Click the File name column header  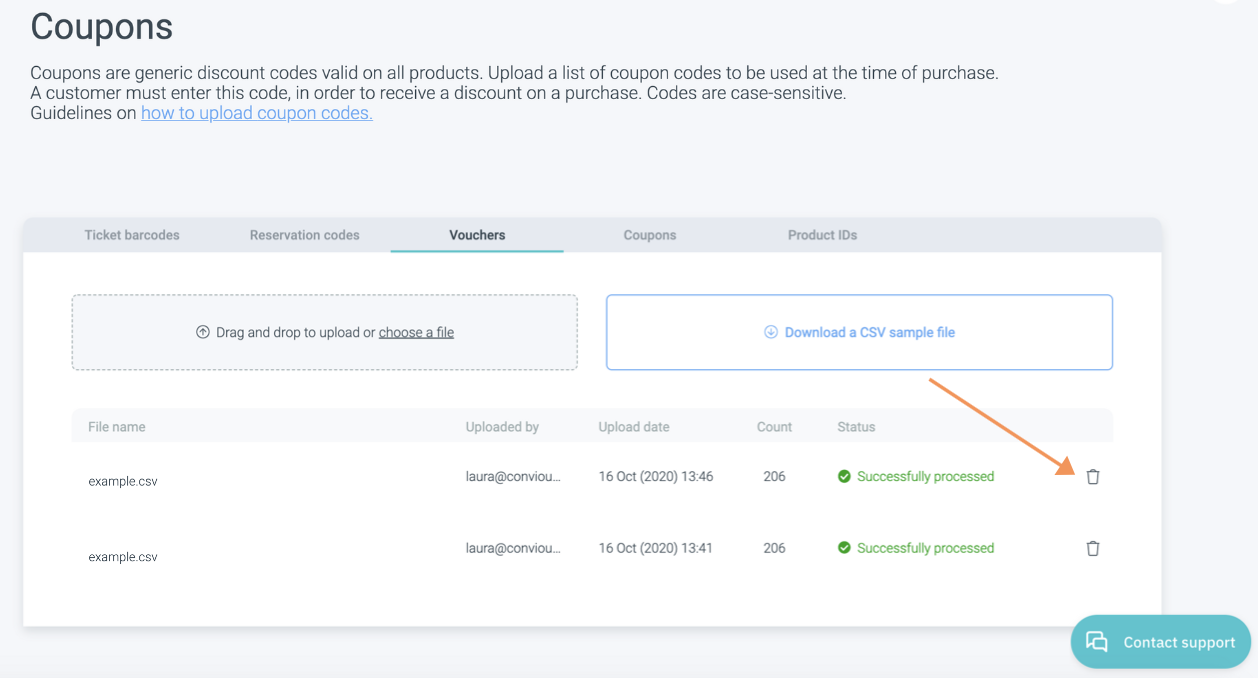pyautogui.click(x=117, y=427)
